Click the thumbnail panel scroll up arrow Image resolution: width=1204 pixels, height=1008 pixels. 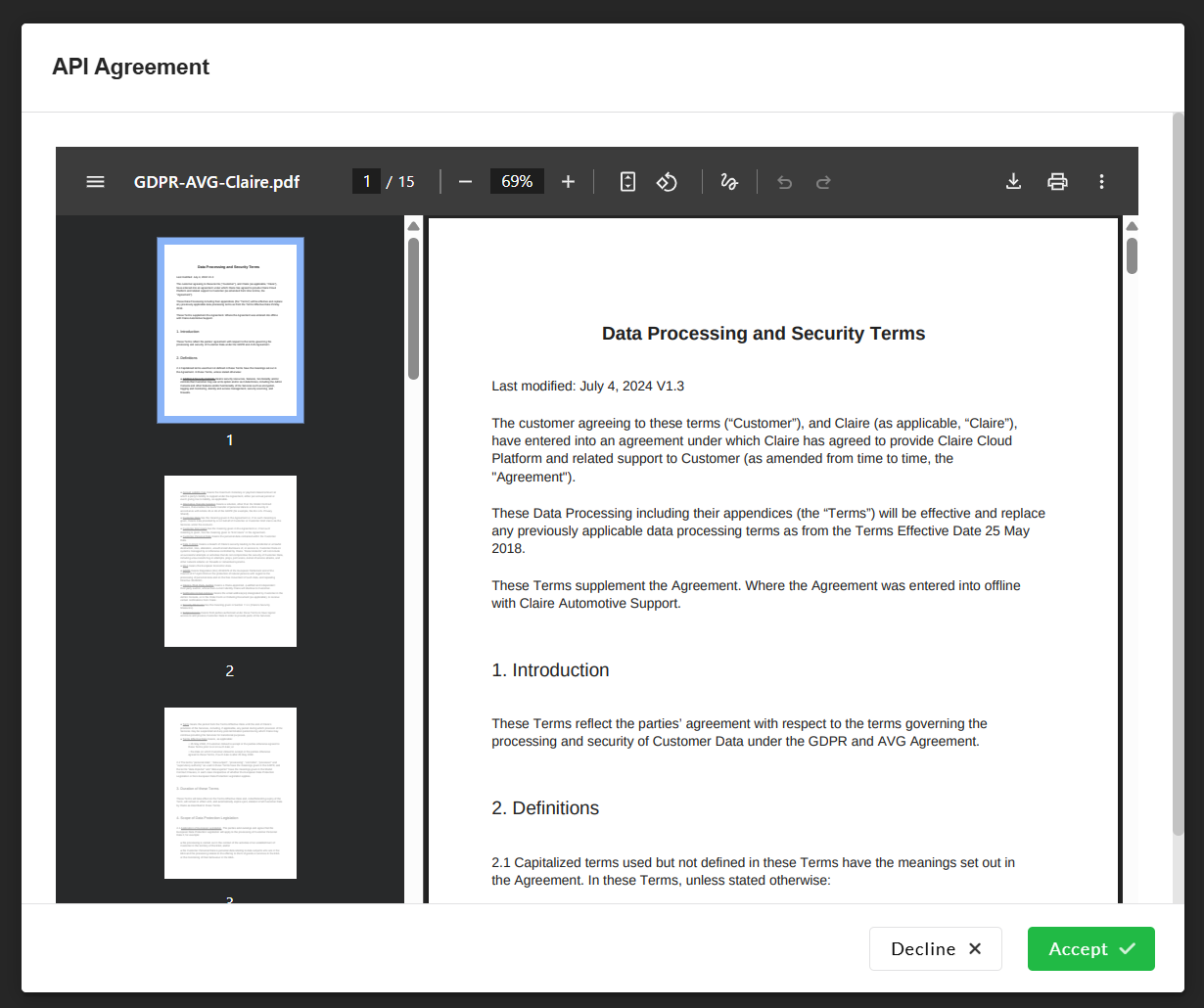click(413, 226)
